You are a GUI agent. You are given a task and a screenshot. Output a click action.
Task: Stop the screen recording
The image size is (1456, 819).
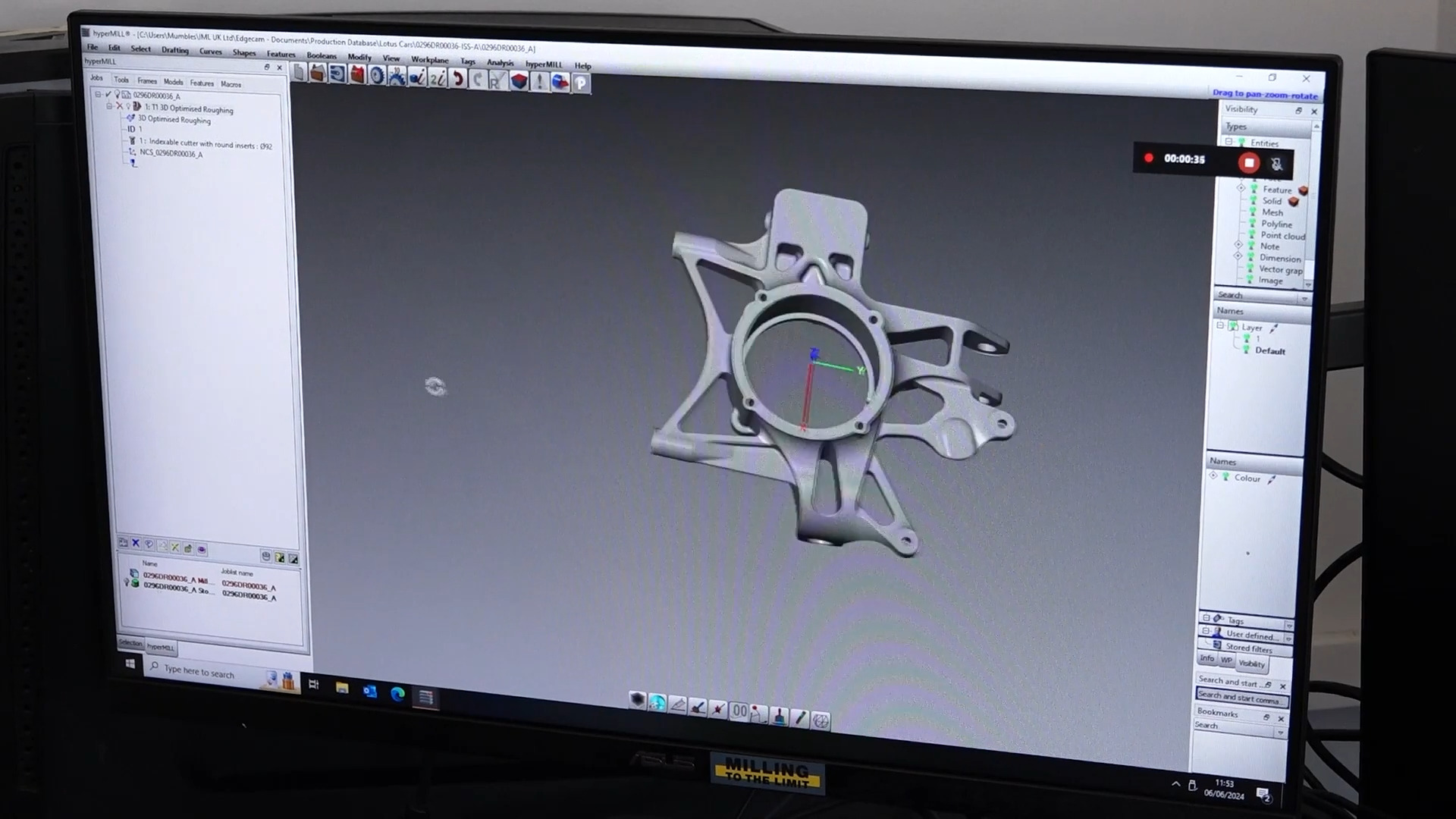coord(1249,163)
